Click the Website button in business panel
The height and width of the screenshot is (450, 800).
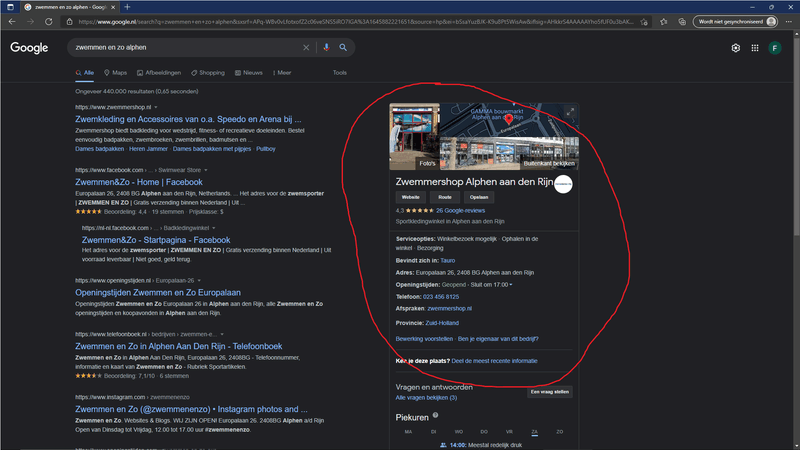(410, 197)
